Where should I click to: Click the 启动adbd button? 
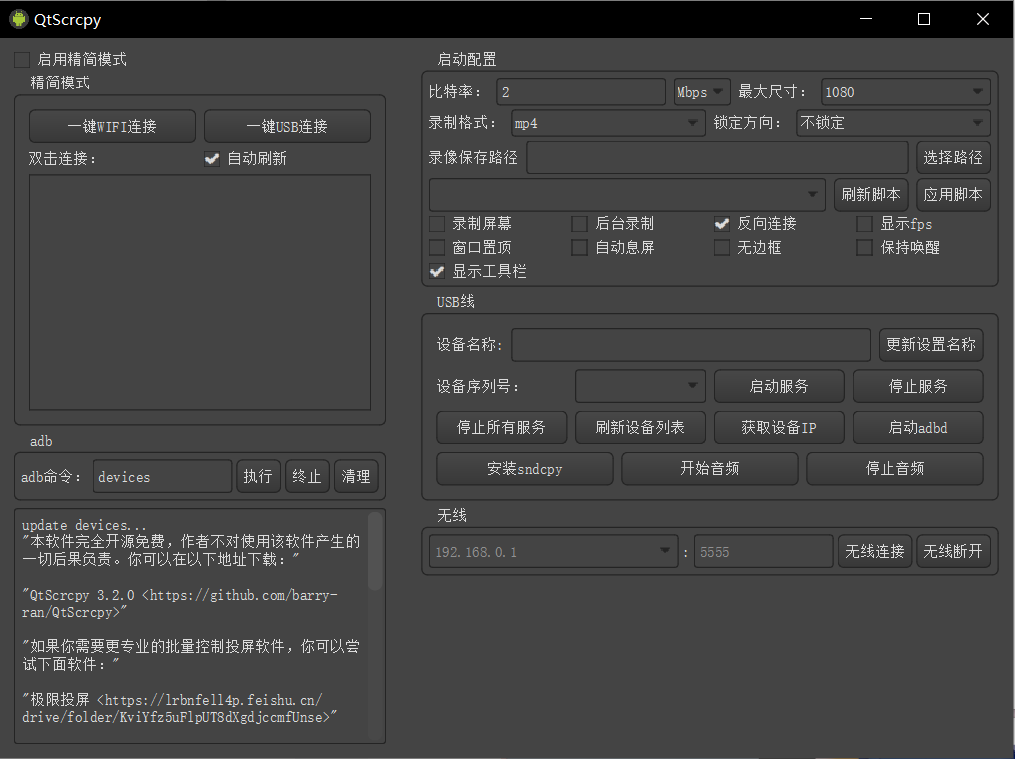point(918,427)
